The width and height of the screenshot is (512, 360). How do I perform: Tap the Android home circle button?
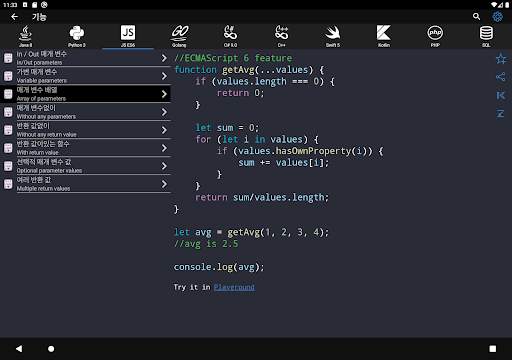(x=51, y=349)
